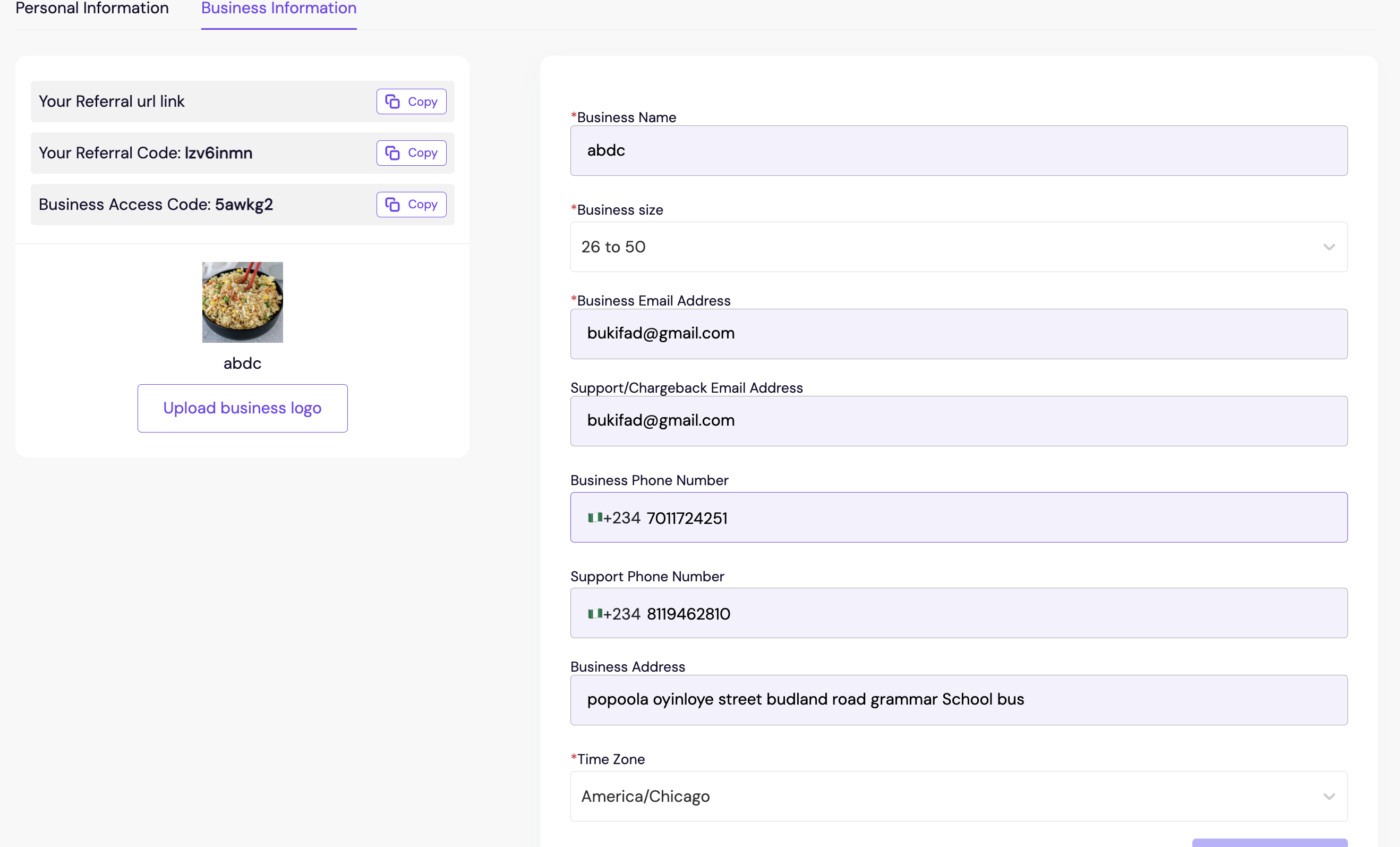Click Nigerian flag in Business Phone Number

point(594,518)
